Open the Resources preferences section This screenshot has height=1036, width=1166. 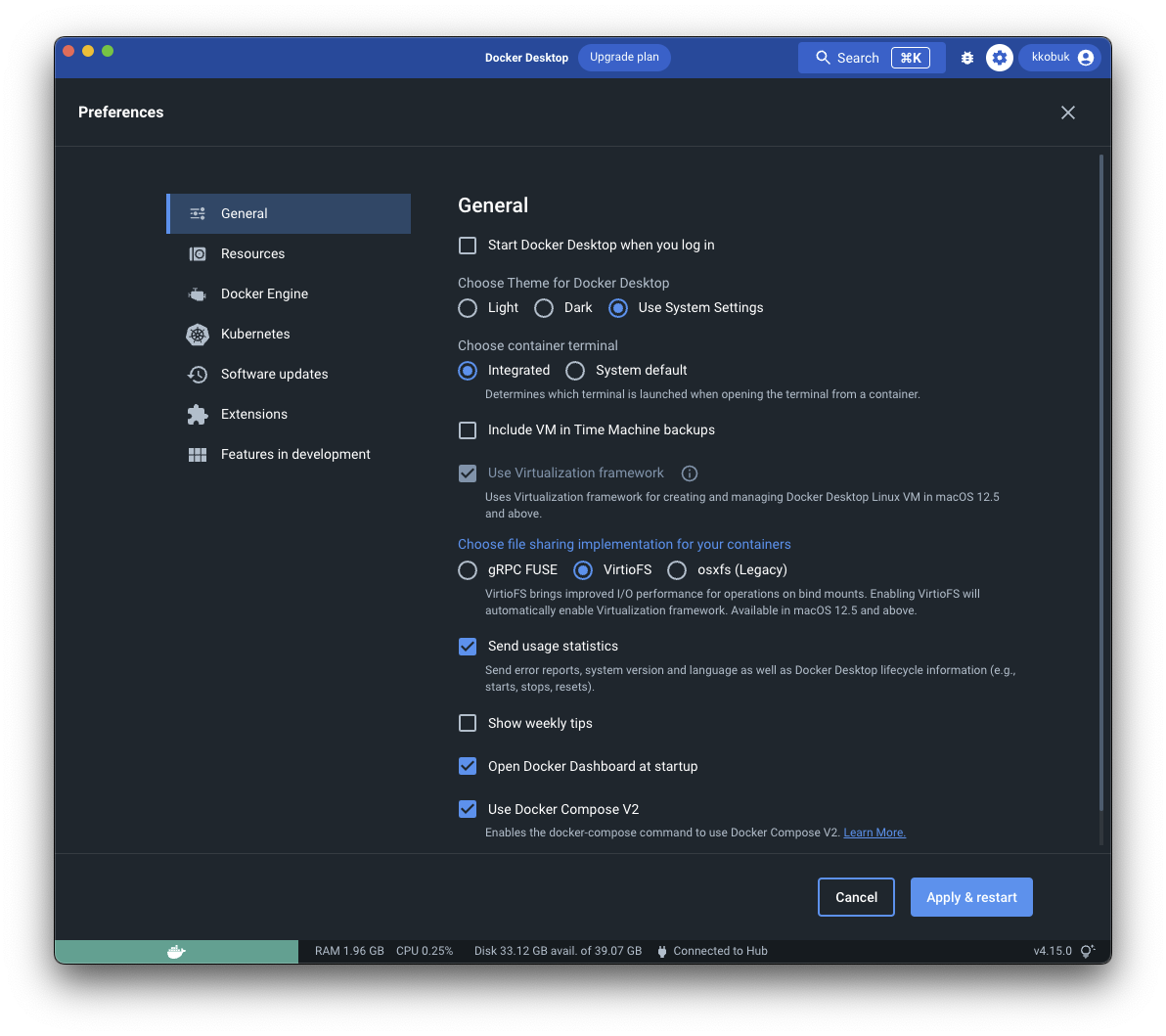coord(289,253)
